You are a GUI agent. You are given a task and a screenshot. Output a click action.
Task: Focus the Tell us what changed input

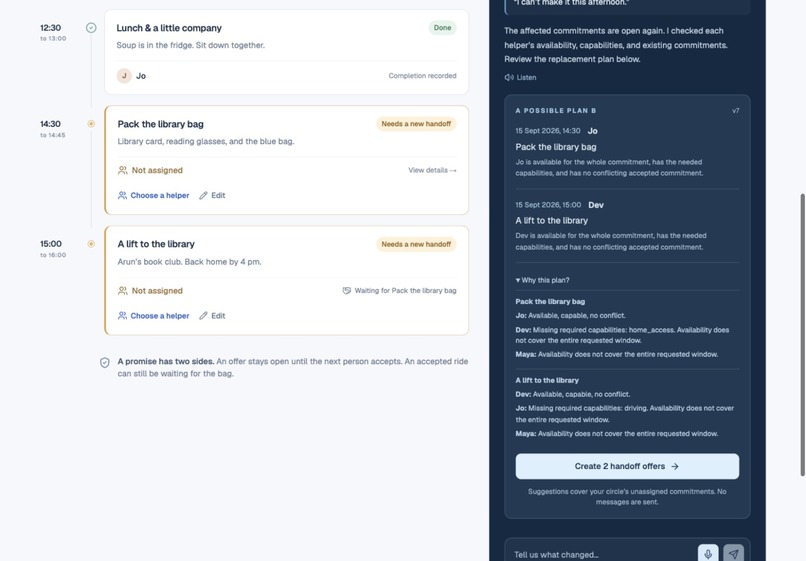click(601, 554)
